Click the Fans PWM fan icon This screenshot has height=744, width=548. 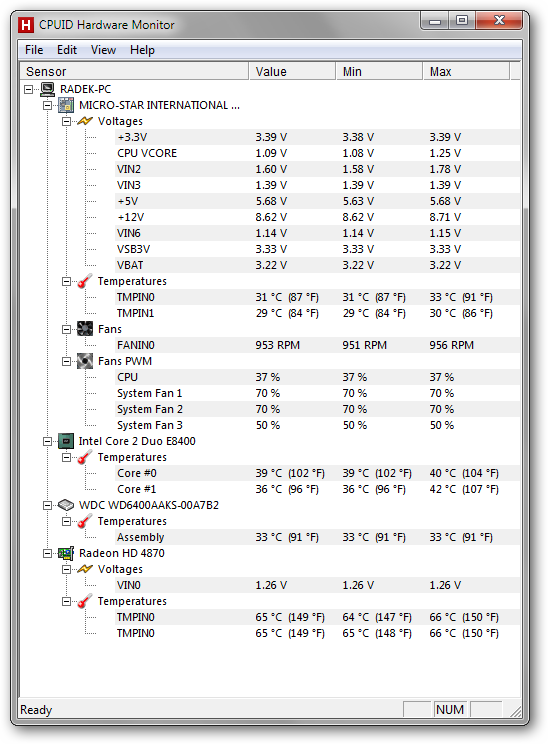pyautogui.click(x=85, y=361)
